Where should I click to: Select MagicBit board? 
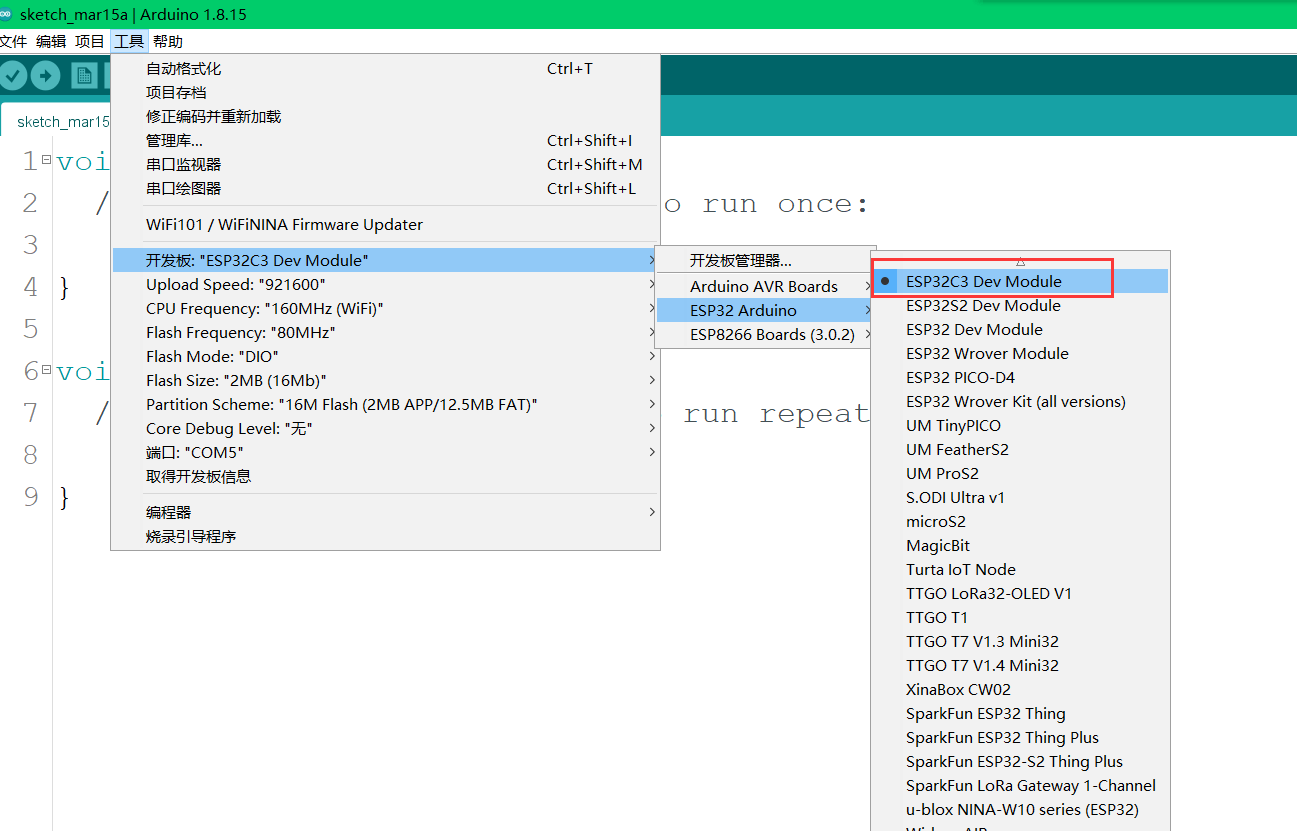(x=1020, y=546)
